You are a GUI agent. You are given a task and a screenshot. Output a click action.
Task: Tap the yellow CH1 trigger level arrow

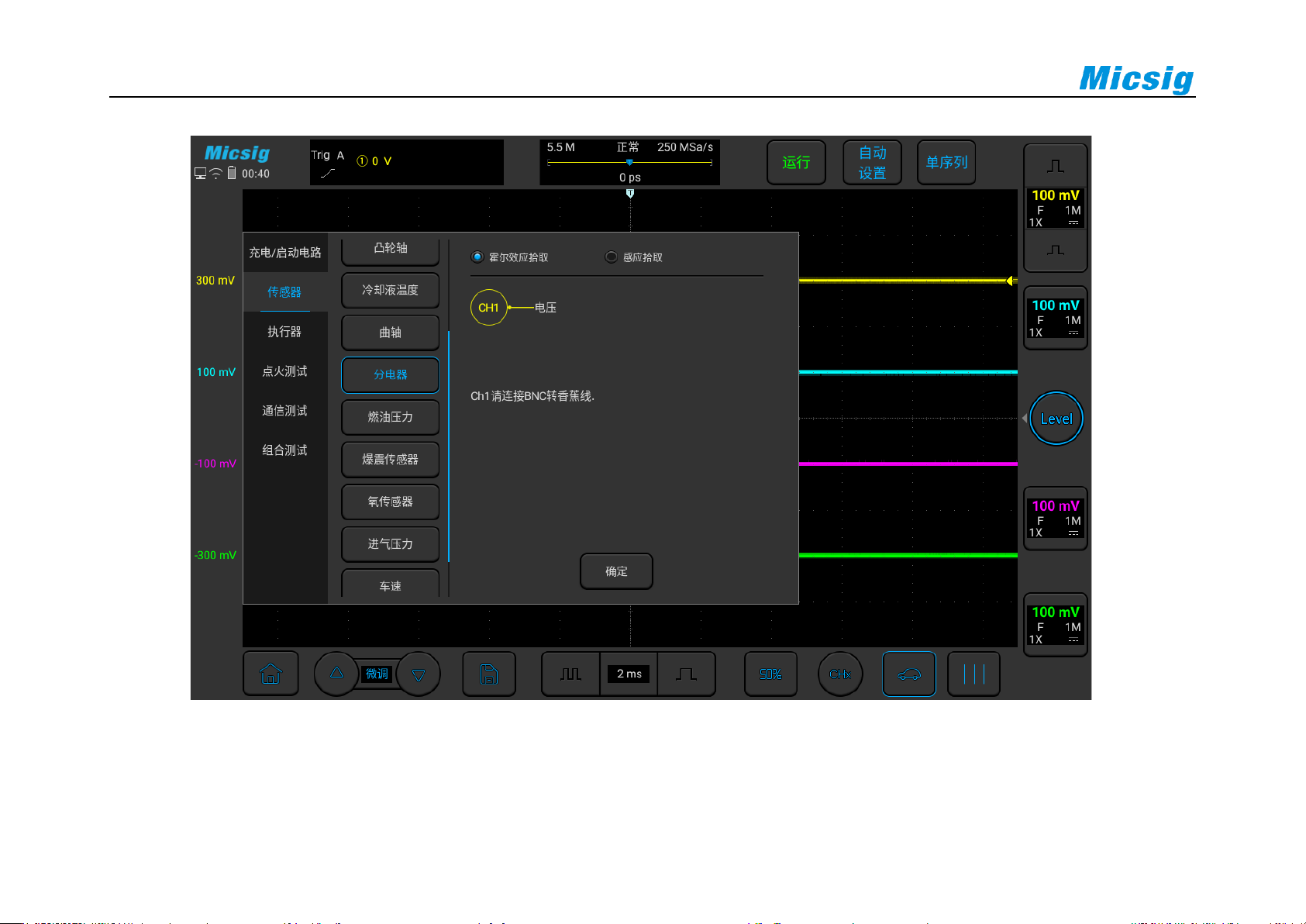[1011, 281]
